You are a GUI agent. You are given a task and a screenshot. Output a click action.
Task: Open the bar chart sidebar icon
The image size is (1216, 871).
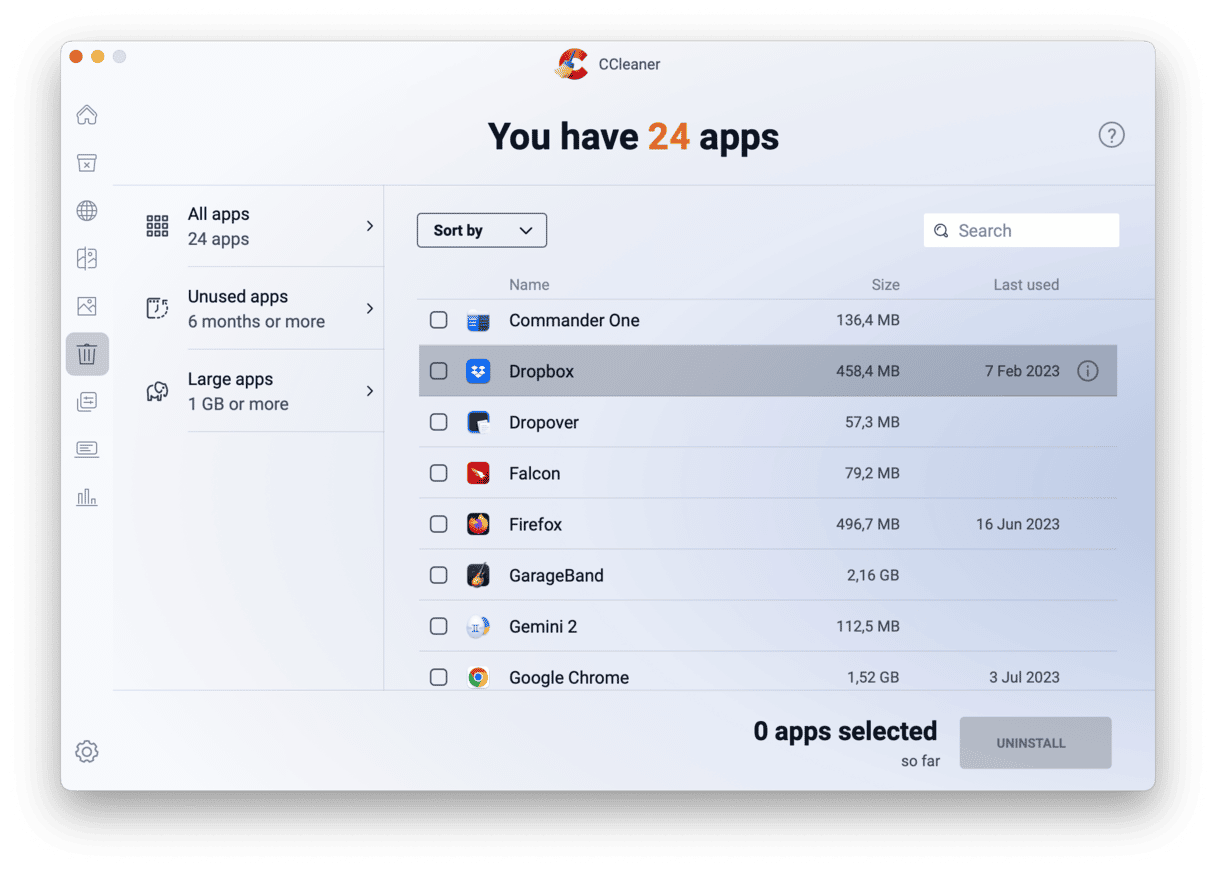[87, 497]
